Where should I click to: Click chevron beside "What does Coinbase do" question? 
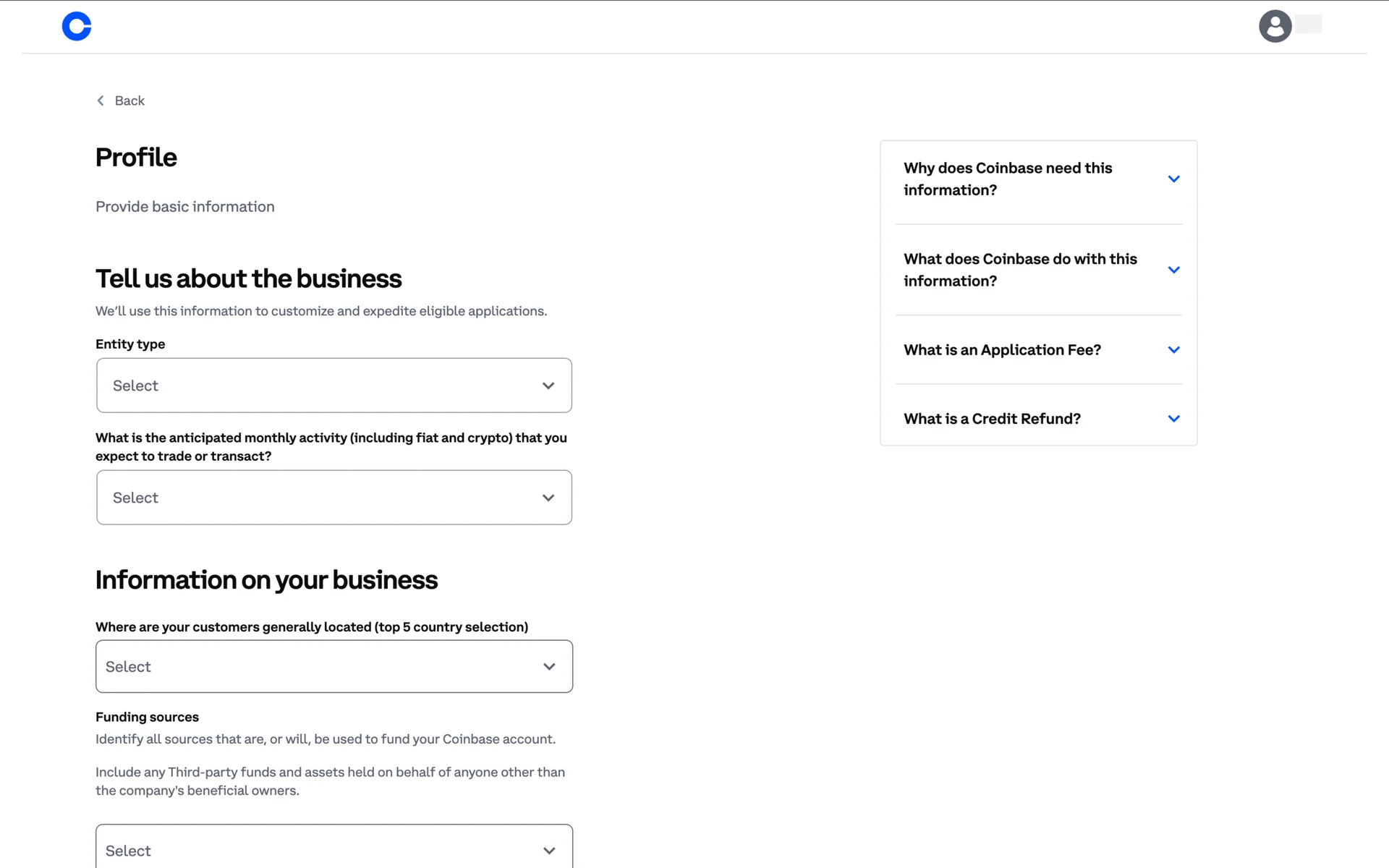point(1173,270)
